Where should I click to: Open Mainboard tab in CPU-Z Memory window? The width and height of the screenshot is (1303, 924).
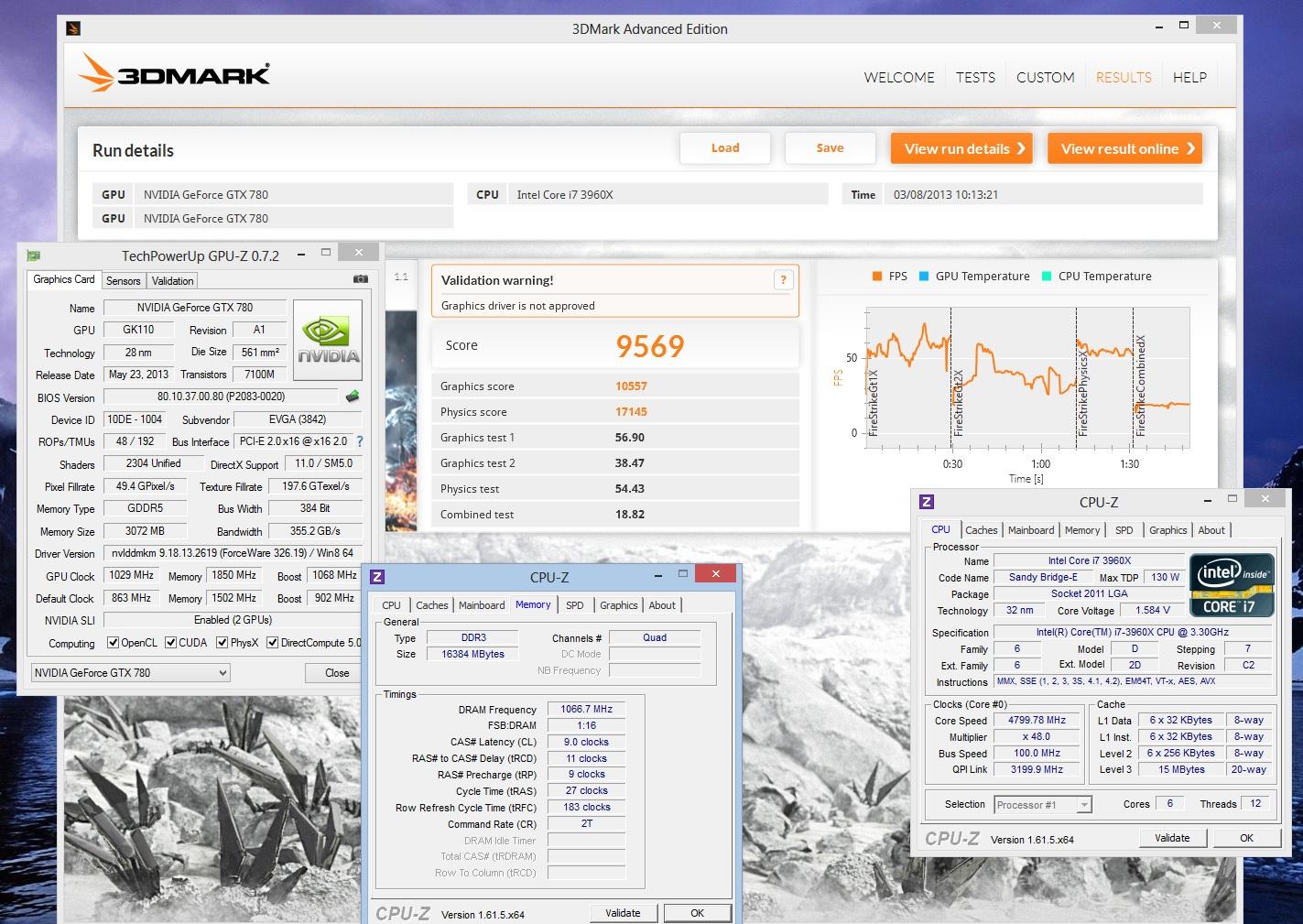[x=482, y=605]
